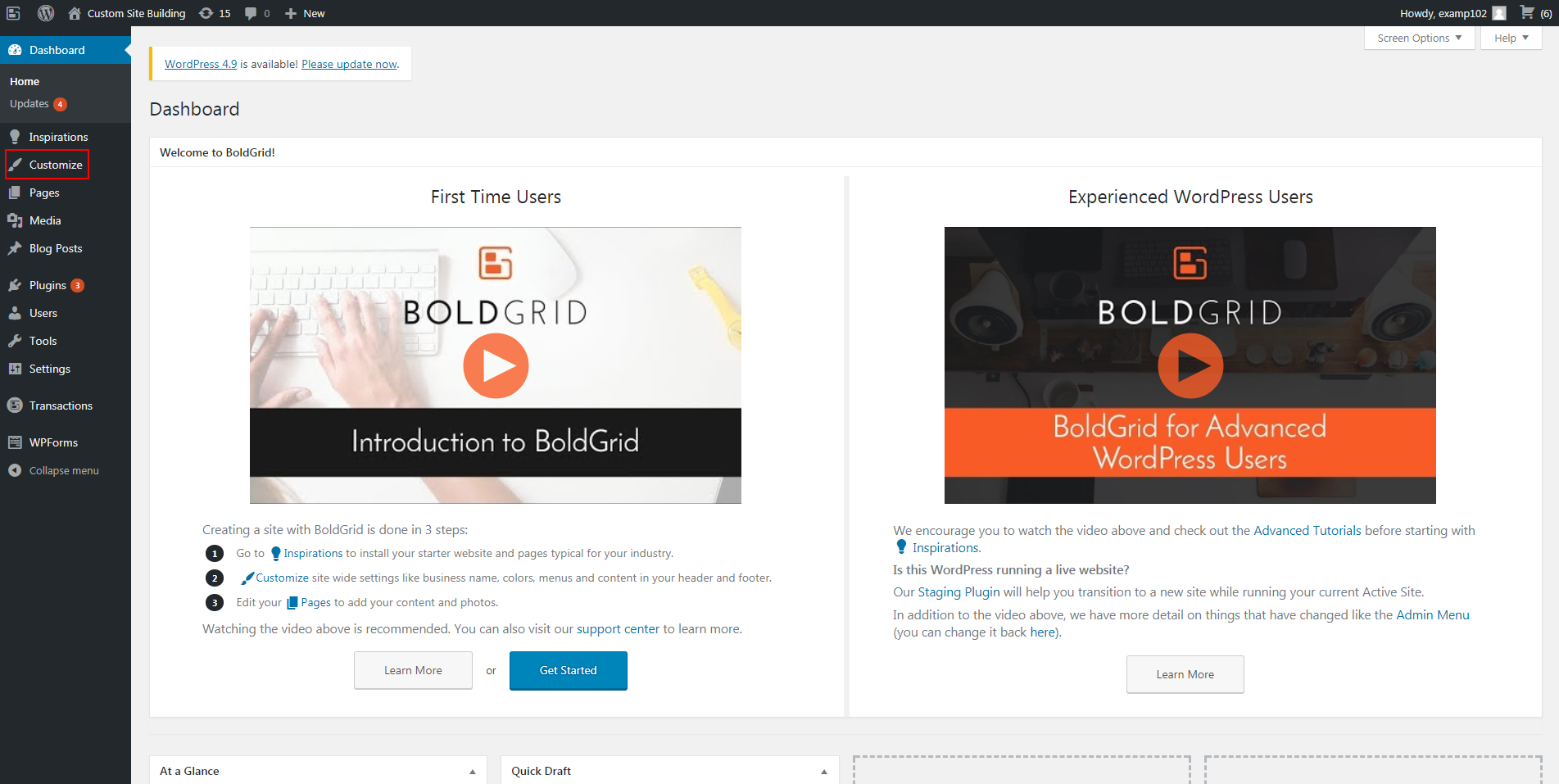
Task: Open the Blog Posts menu item
Action: pyautogui.click(x=56, y=248)
